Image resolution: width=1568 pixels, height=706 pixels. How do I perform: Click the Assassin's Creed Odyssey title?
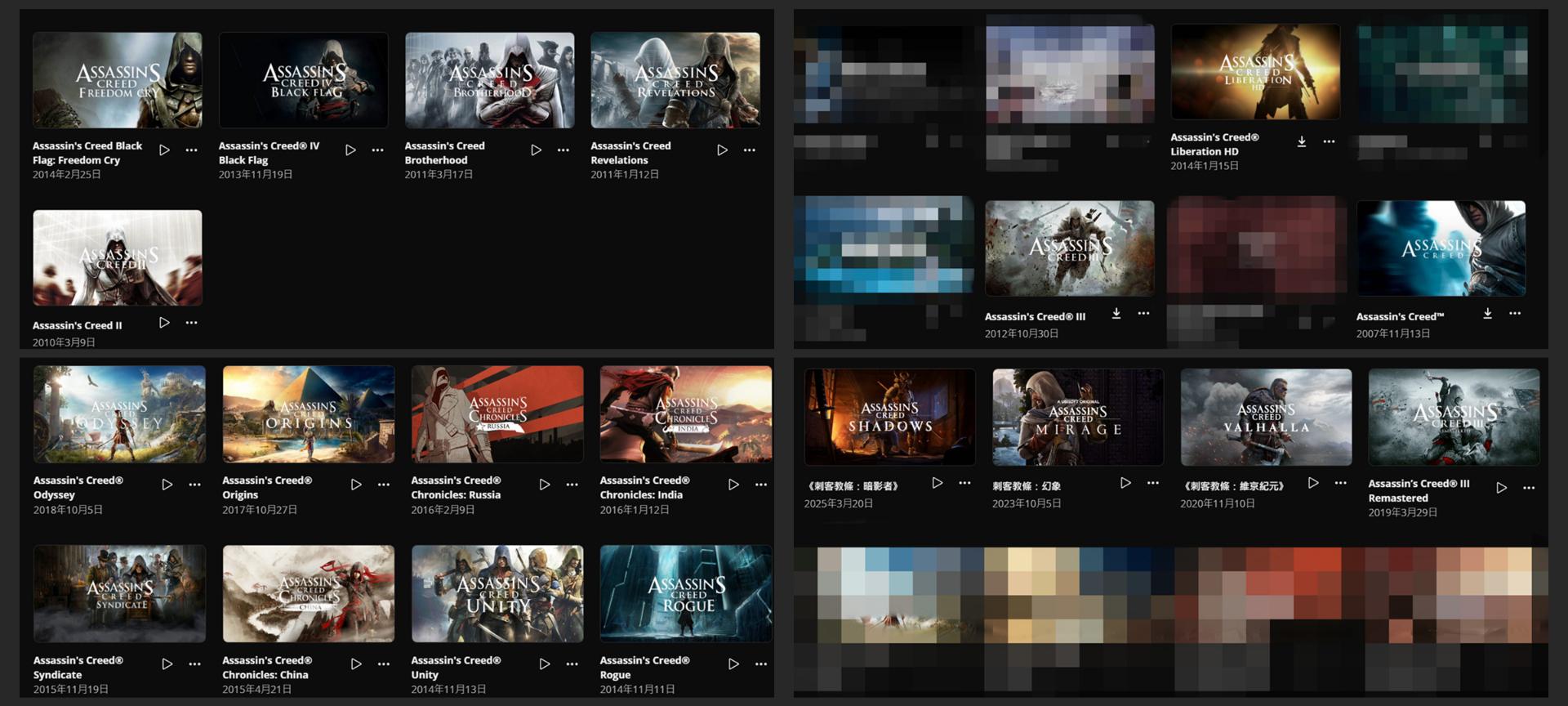(x=78, y=488)
